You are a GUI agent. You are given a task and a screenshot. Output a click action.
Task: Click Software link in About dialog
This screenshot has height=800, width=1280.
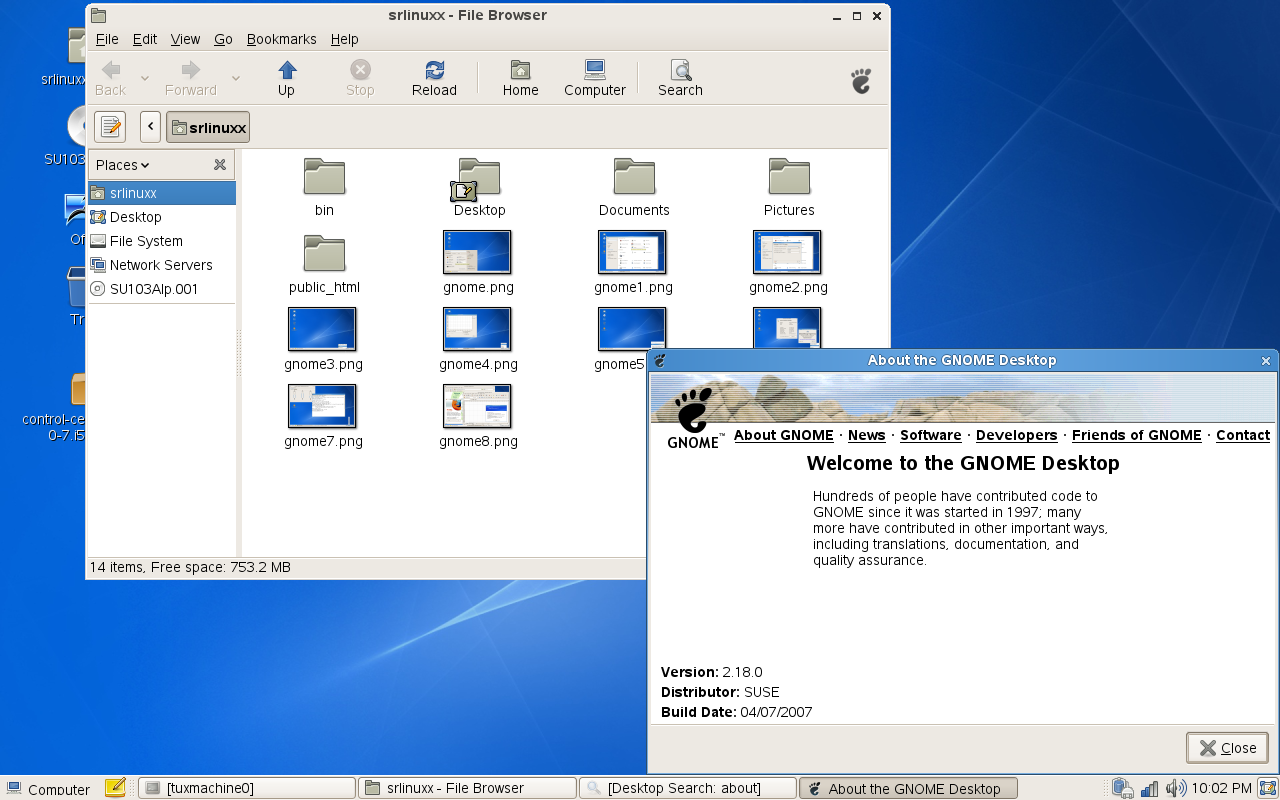coord(931,435)
